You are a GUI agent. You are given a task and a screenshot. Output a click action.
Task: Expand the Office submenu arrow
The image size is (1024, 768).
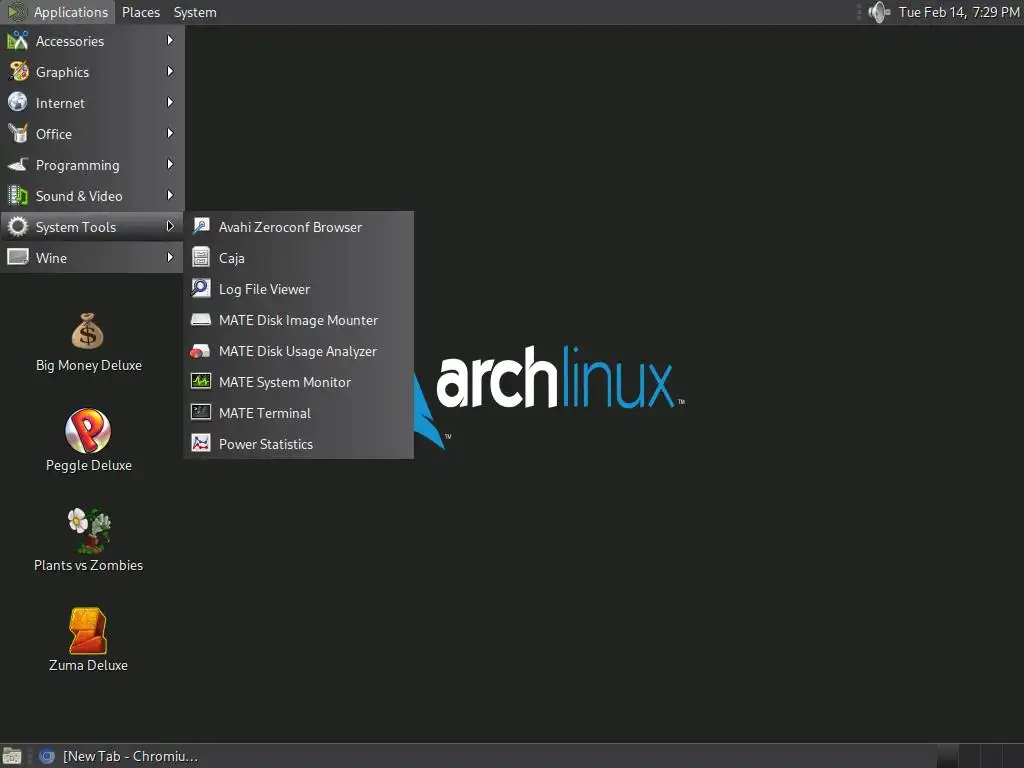170,133
